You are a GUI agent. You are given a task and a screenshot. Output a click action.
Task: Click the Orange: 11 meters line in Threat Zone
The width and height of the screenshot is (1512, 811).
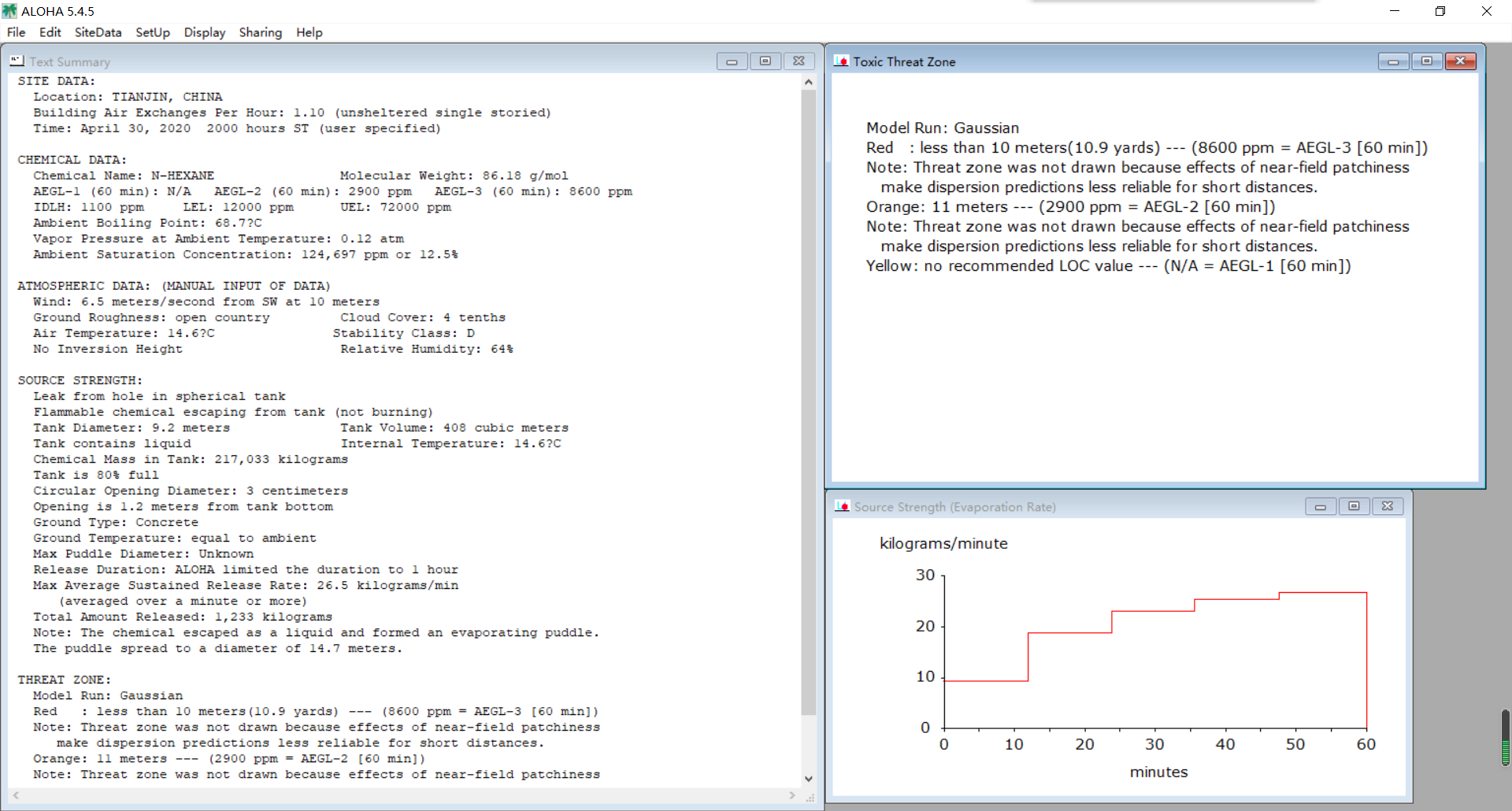1071,206
